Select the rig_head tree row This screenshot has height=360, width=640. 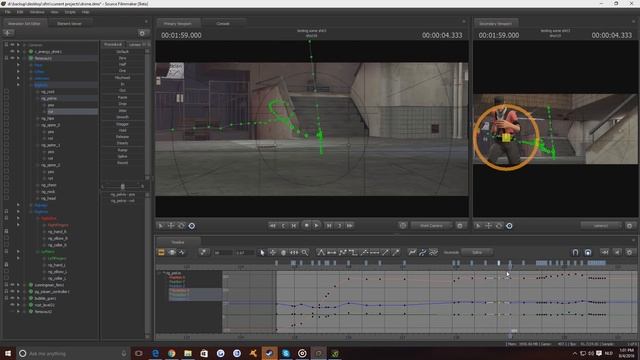click(x=49, y=198)
